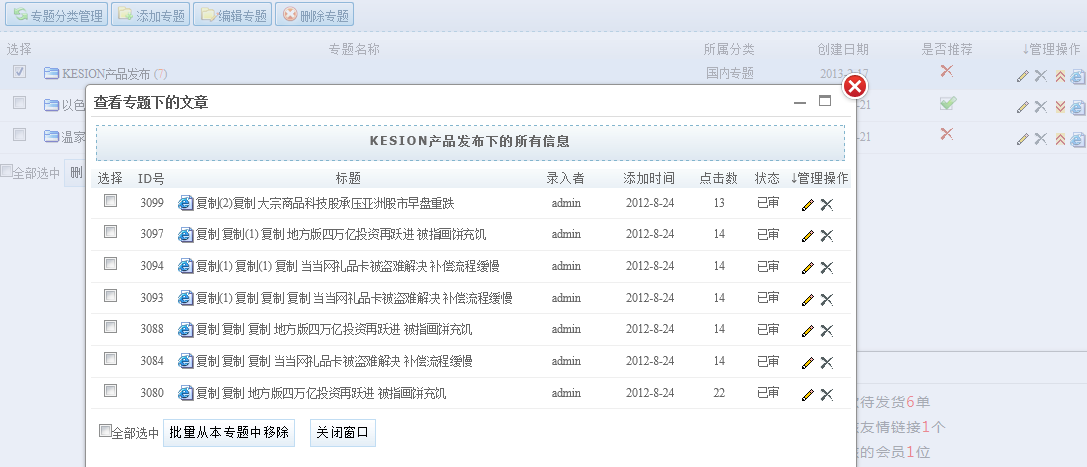Edit the 温家 topic with pencil icon
The height and width of the screenshot is (467, 1087).
pyautogui.click(x=1023, y=139)
